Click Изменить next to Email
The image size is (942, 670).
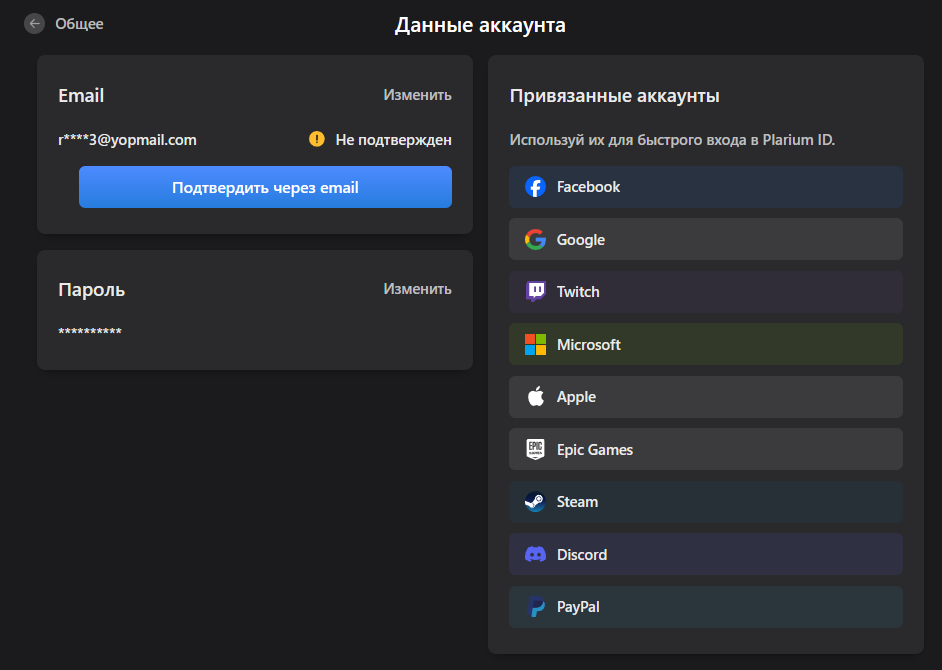coord(418,95)
